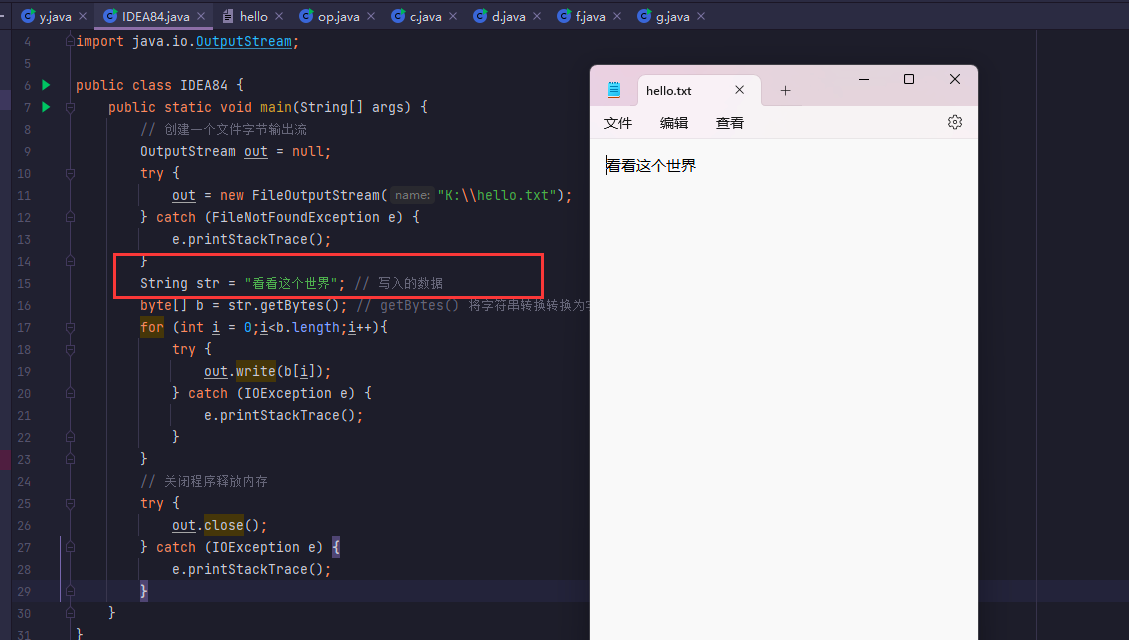Close the y.java editor tab
1129x640 pixels.
click(84, 17)
